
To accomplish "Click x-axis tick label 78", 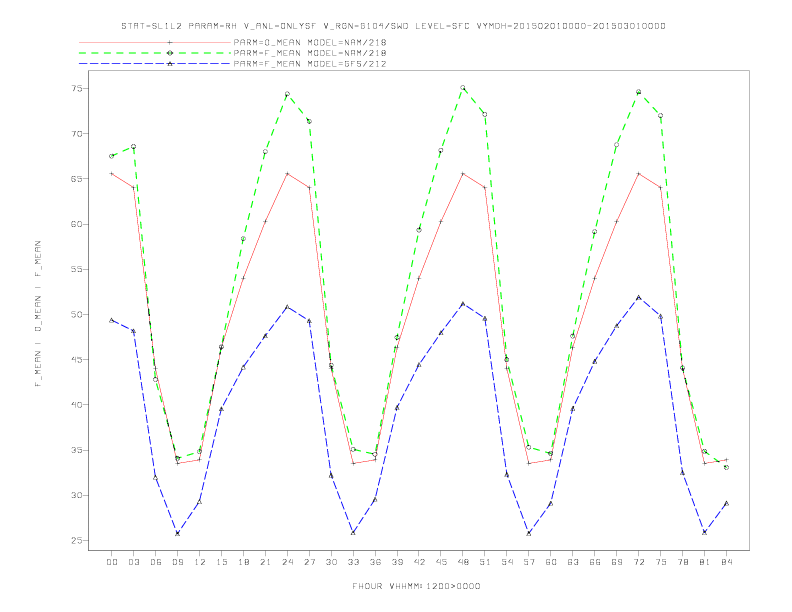I will coord(683,562).
